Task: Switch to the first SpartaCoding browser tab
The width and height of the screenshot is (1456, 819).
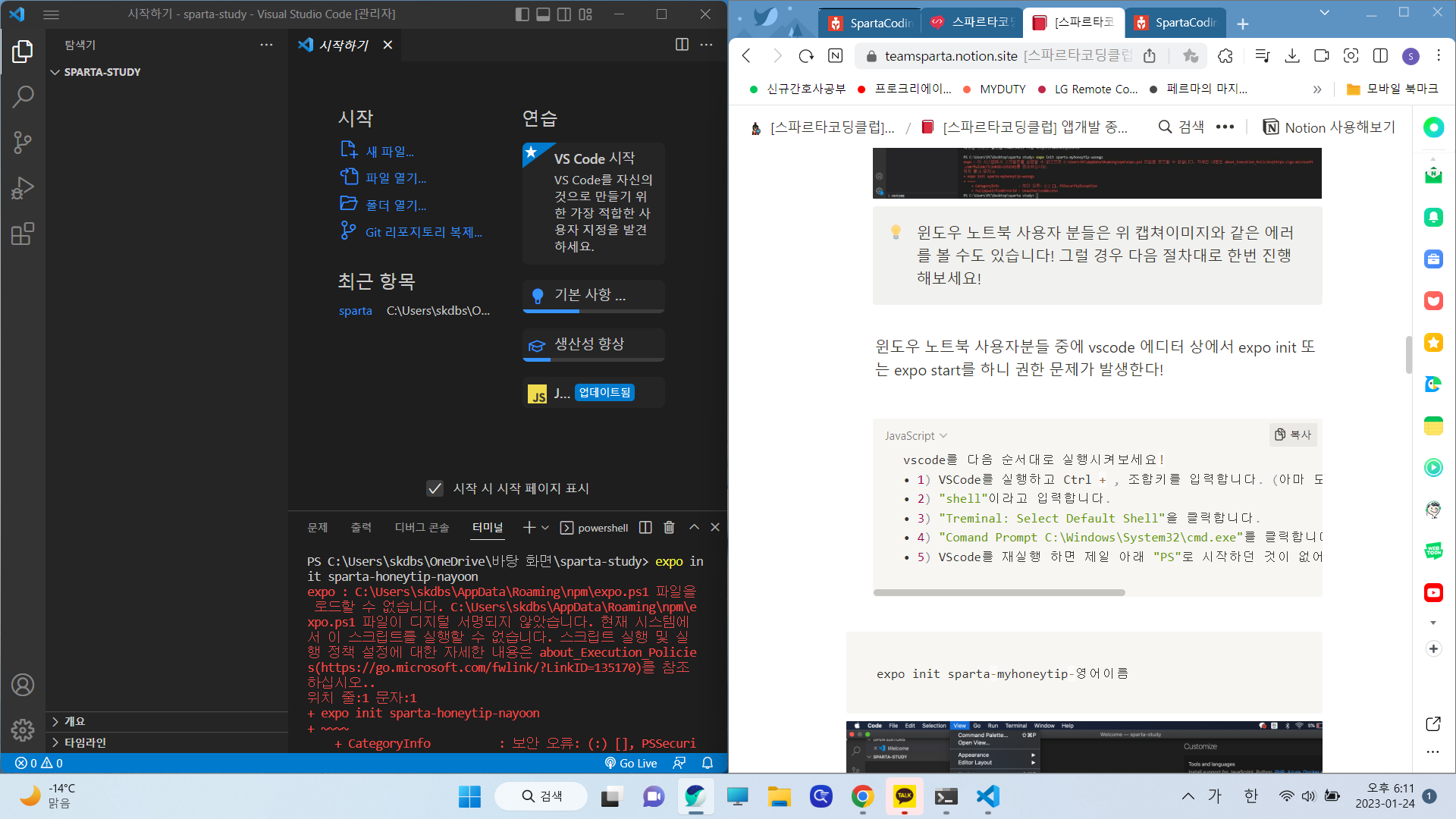Action: click(870, 23)
